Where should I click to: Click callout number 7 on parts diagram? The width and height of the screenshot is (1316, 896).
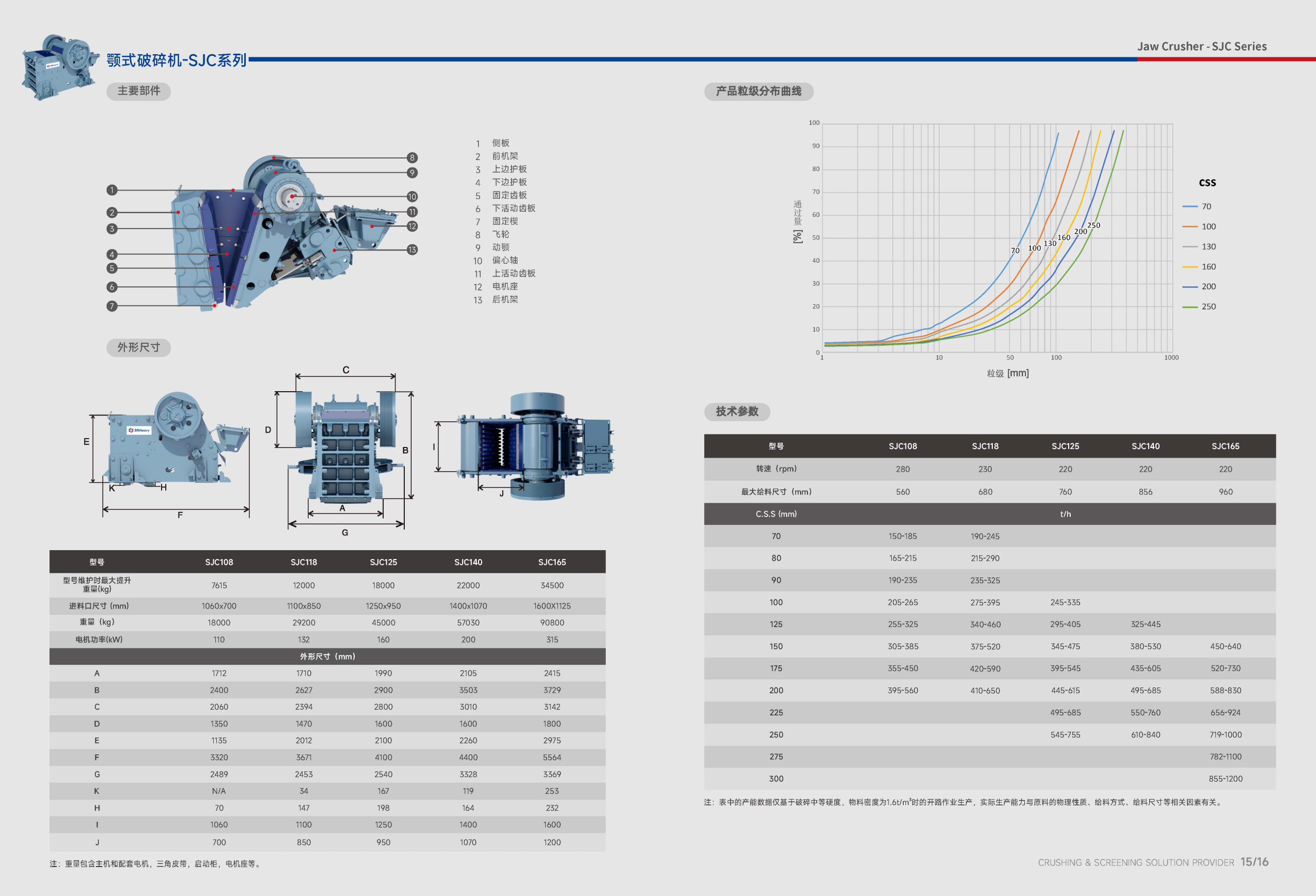(x=112, y=306)
